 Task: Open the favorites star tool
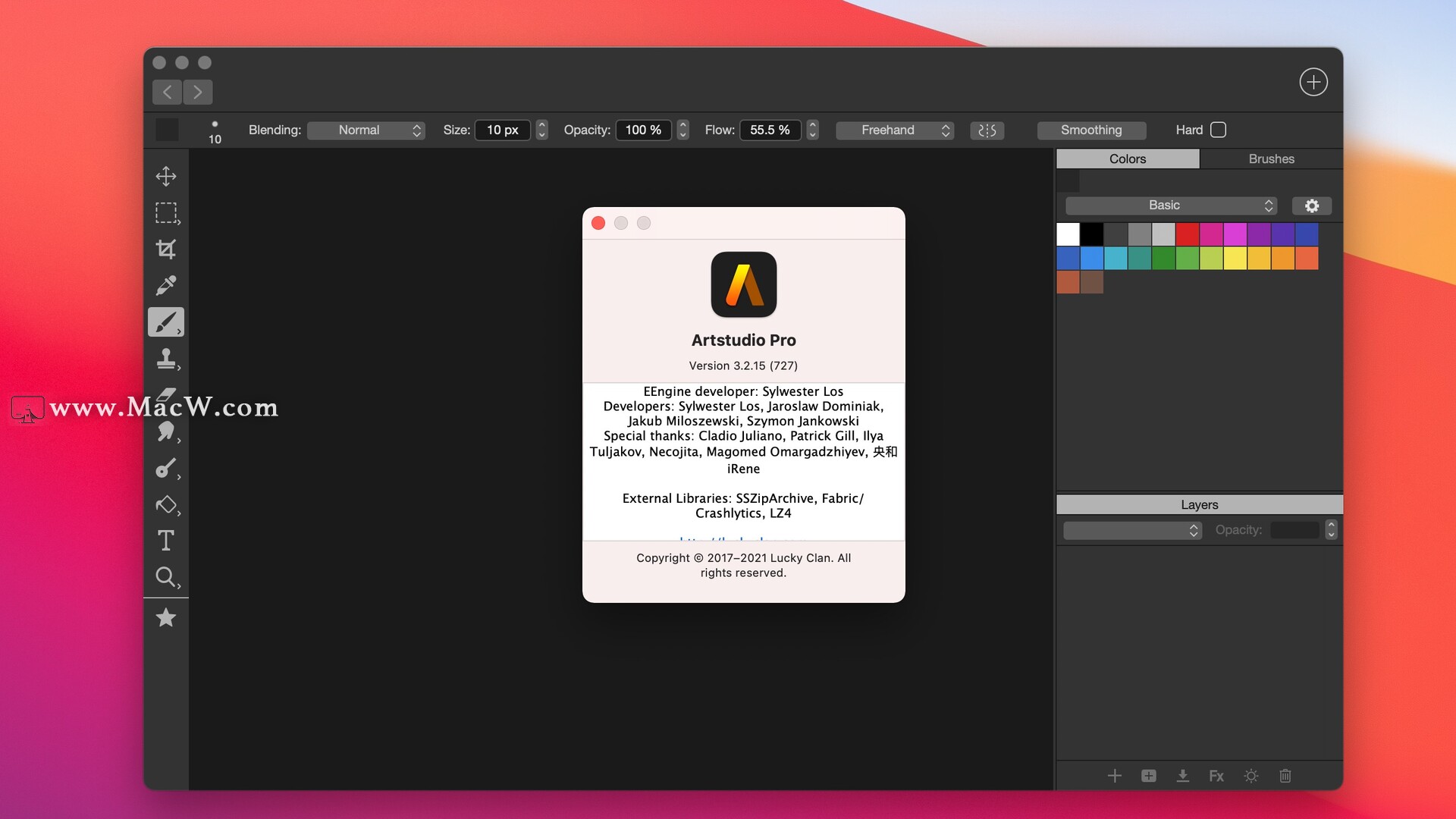(x=166, y=617)
